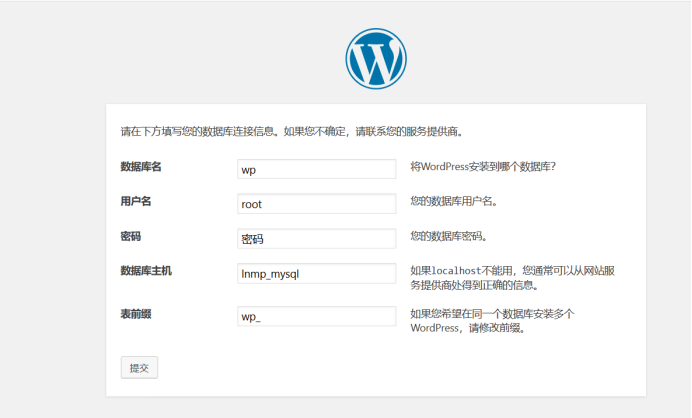Click the WordPress logo
Screen dimensions: 692x418
pyautogui.click(x=376, y=59)
